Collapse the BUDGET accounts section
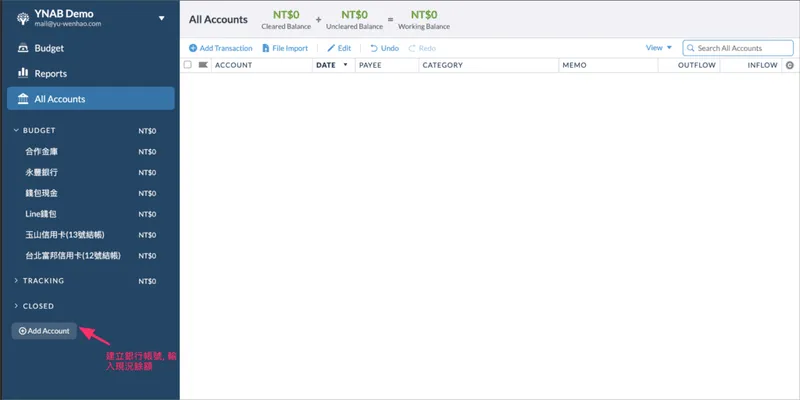 coord(16,130)
